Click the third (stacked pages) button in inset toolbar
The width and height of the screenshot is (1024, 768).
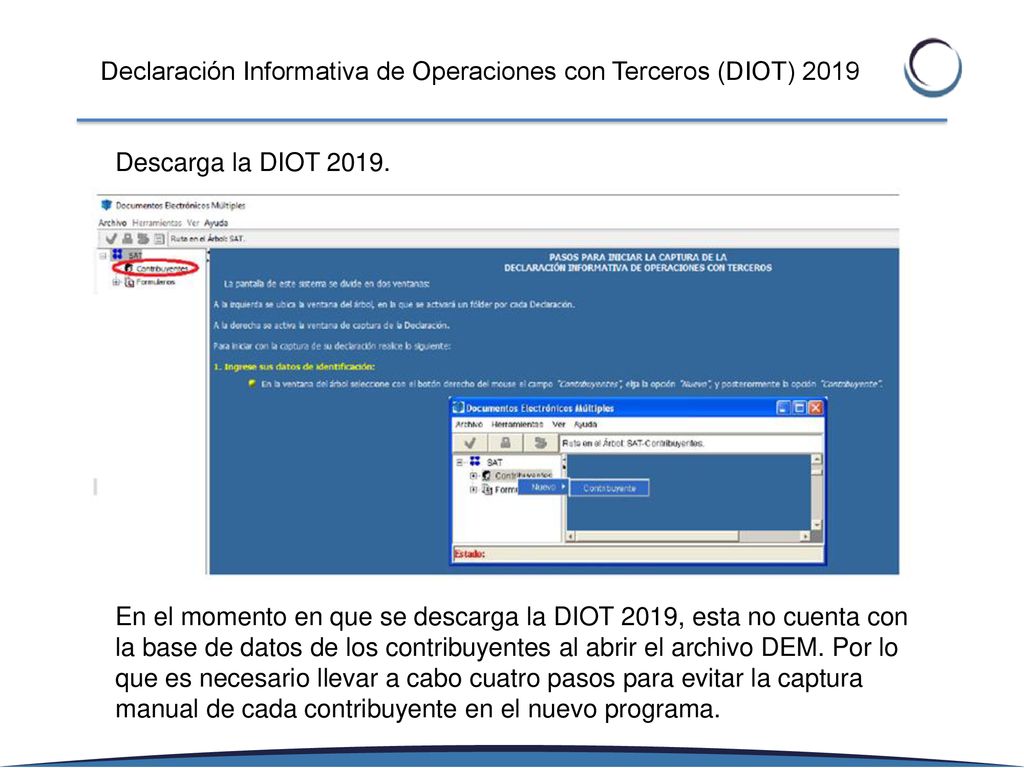coord(540,443)
